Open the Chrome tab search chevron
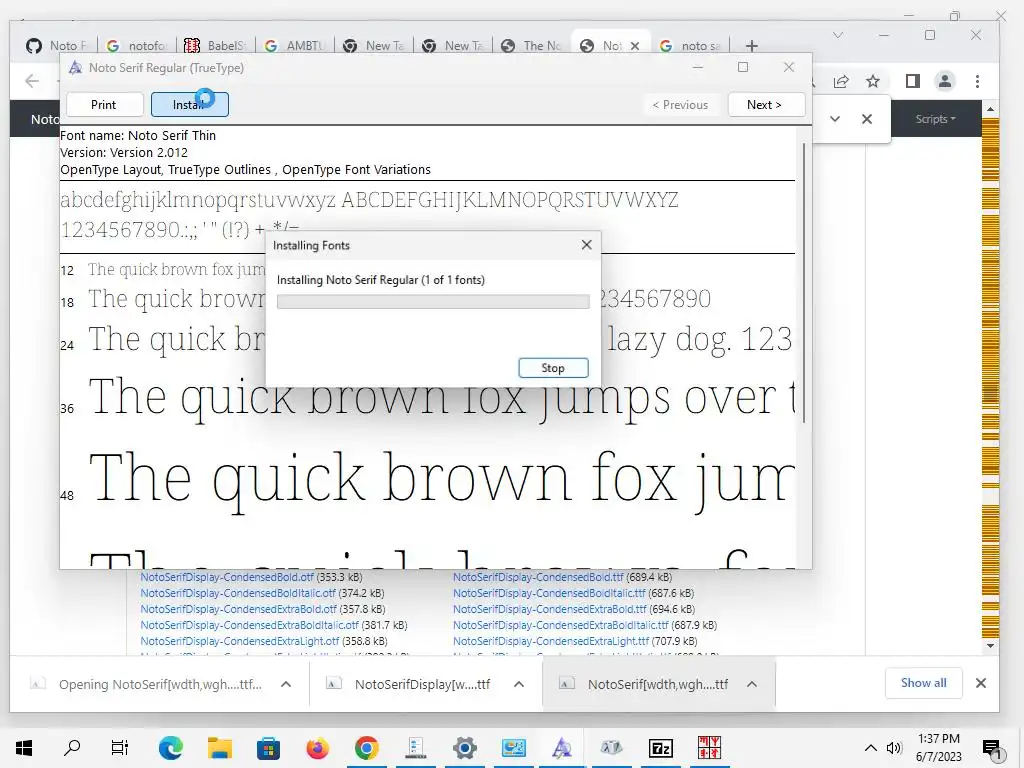This screenshot has width=1024, height=768. [838, 35]
